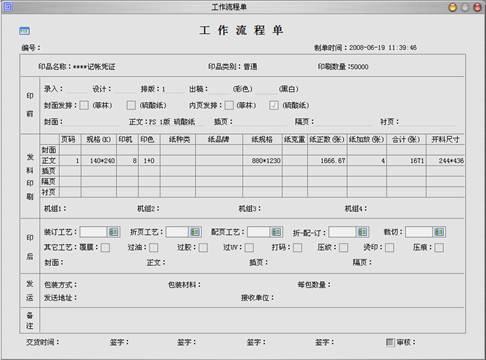Click the 合计(张) column header
This screenshot has height=360, width=486.
(406, 139)
